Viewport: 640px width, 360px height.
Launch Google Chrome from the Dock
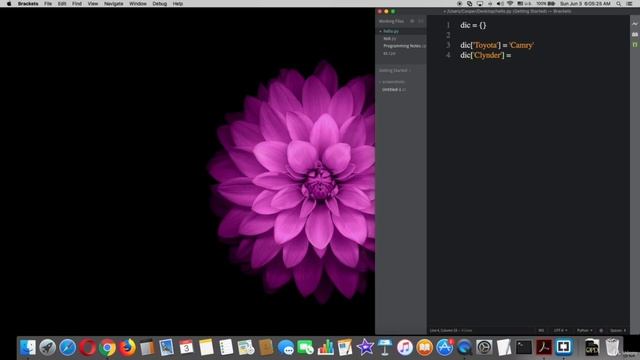pos(107,347)
